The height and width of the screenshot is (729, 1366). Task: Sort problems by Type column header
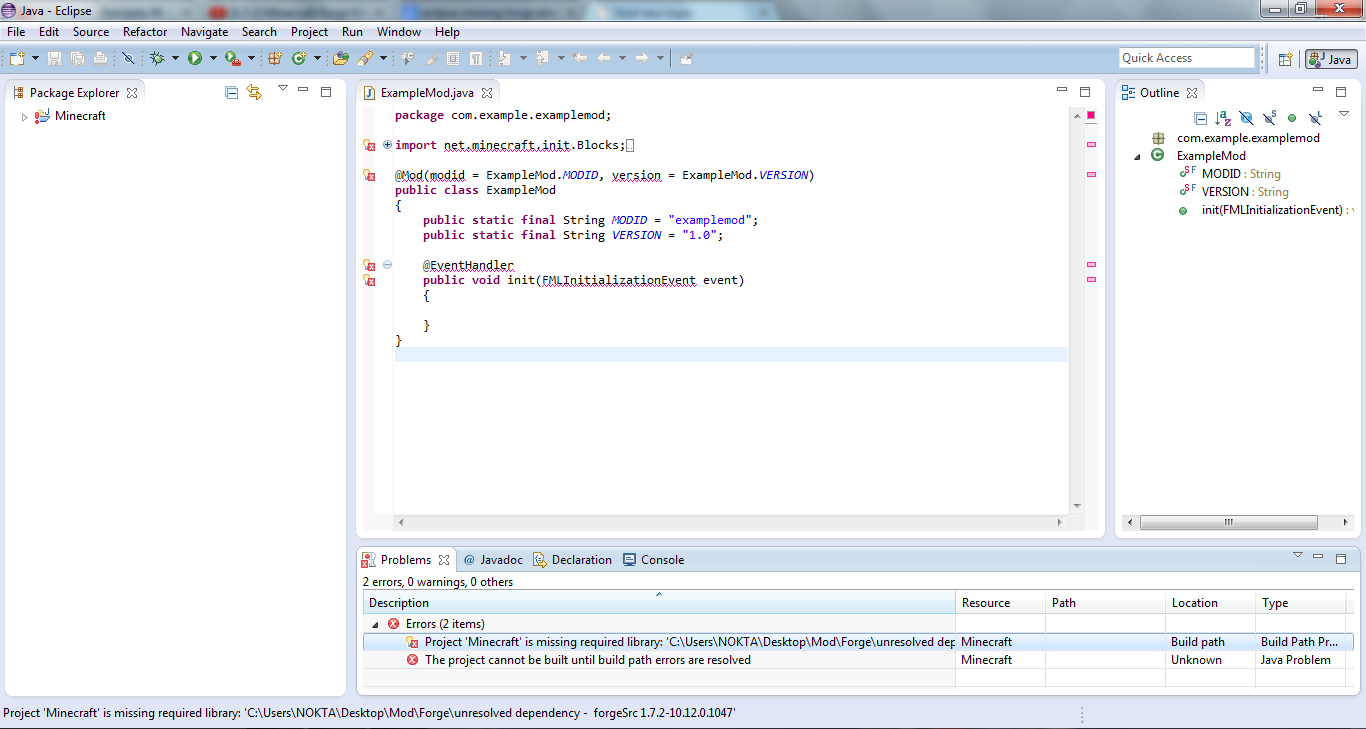(1301, 603)
